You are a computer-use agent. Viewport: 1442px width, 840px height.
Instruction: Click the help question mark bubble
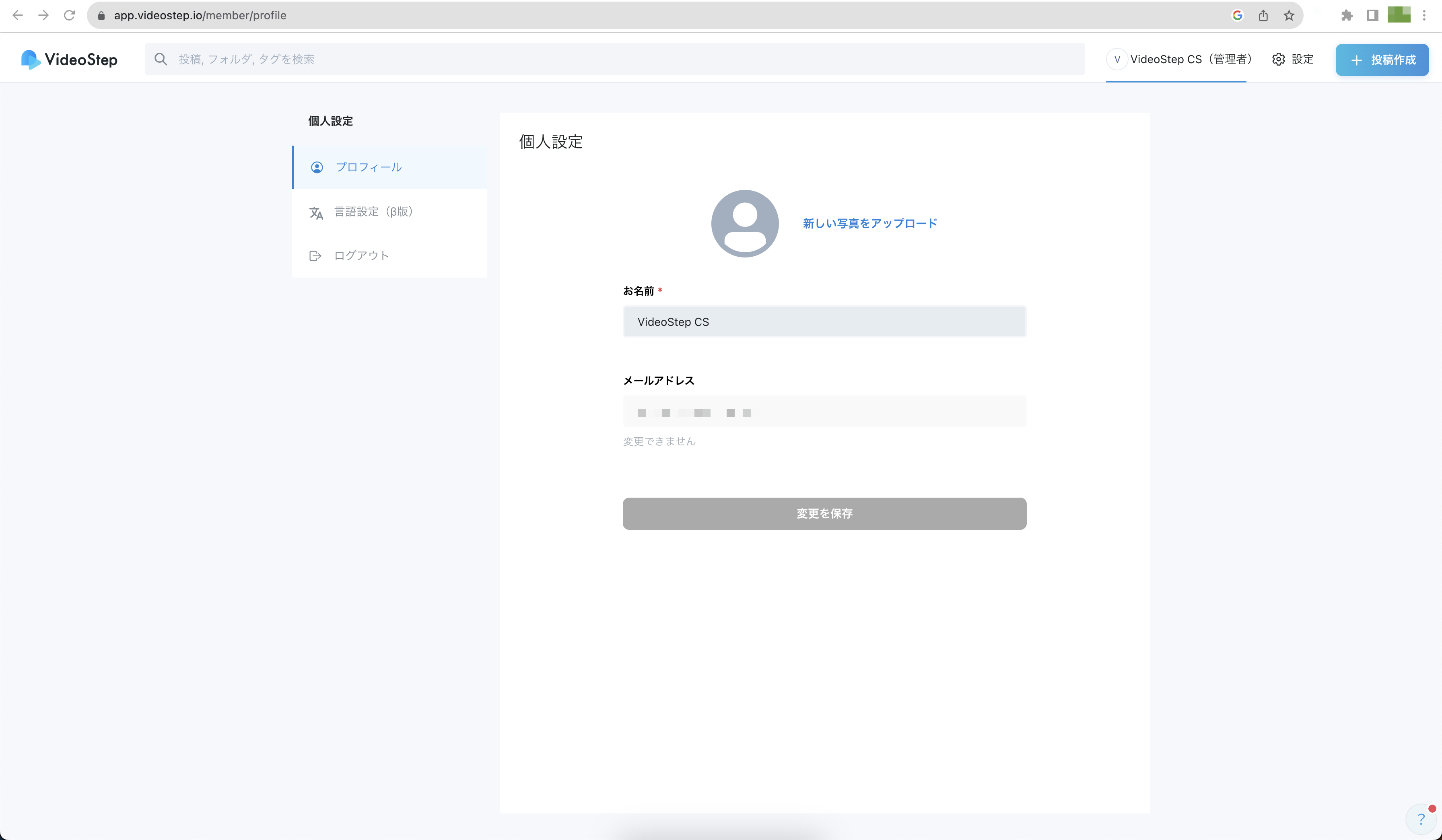coord(1421,819)
